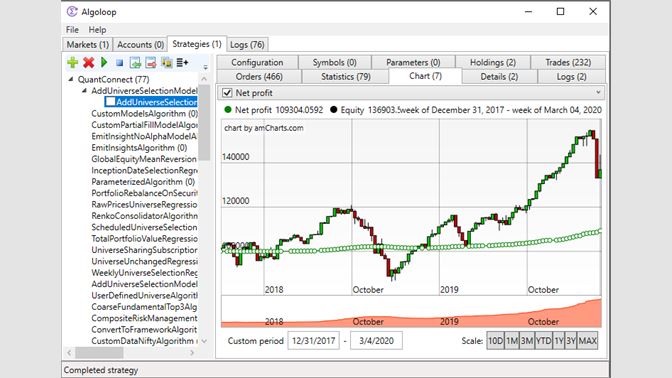The image size is (672, 378).
Task: Click the export strategies icon with red arrow
Action: click(x=151, y=63)
